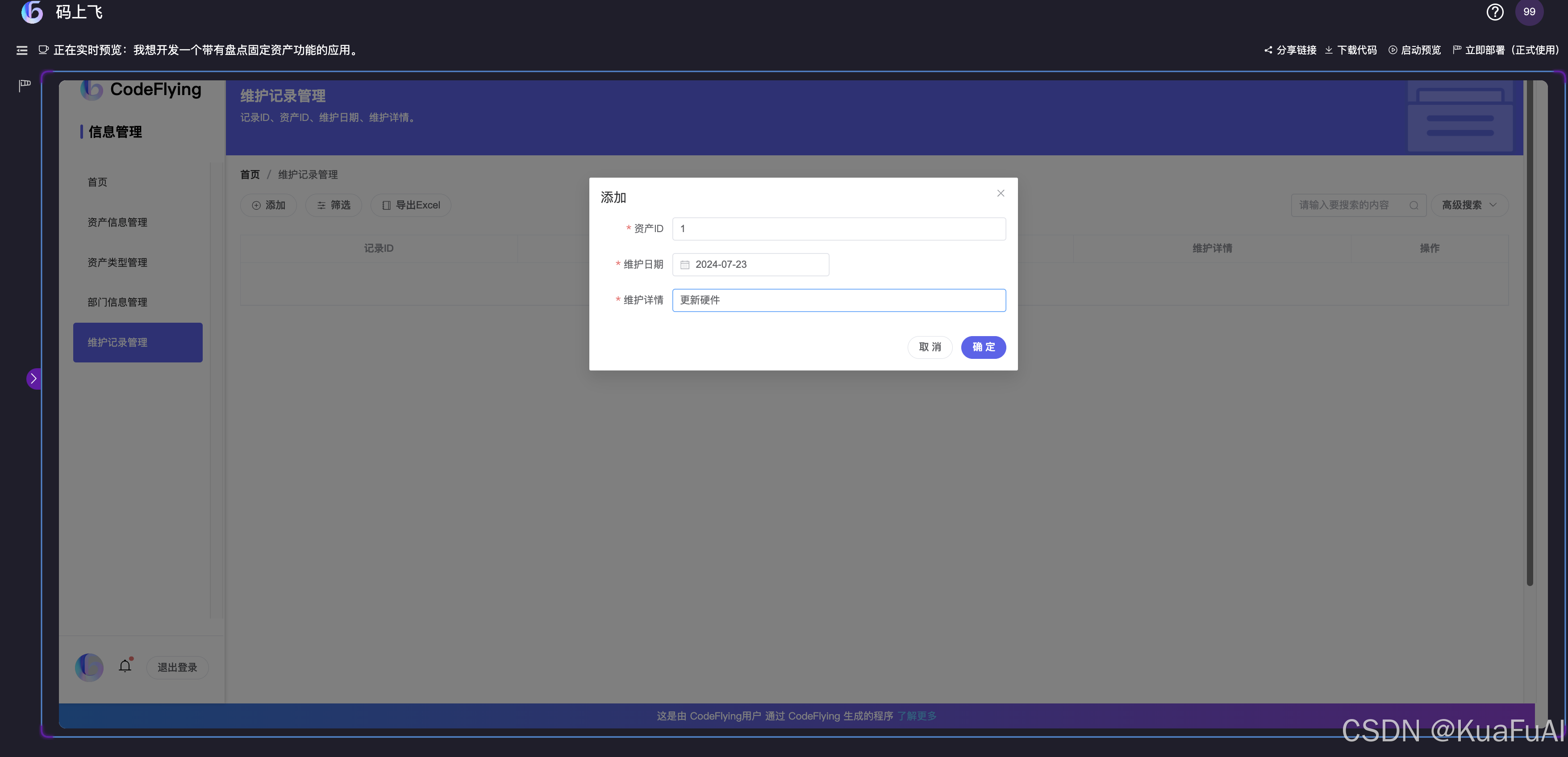
Task: Click the CodeFlying sidebar logo
Action: 141,89
